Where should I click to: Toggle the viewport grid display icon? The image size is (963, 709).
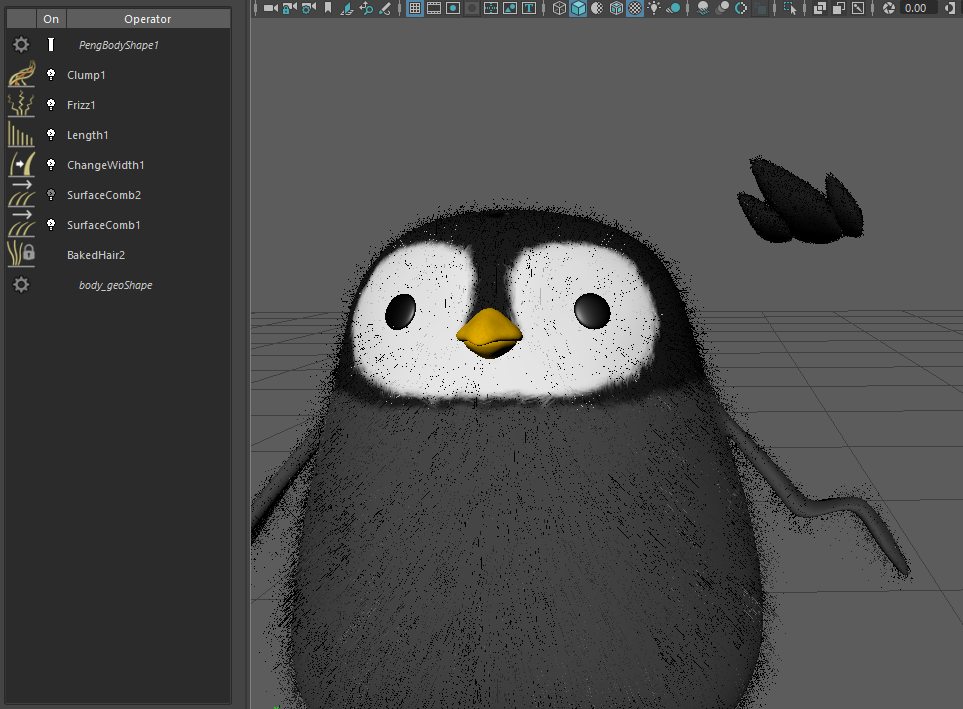pos(415,8)
